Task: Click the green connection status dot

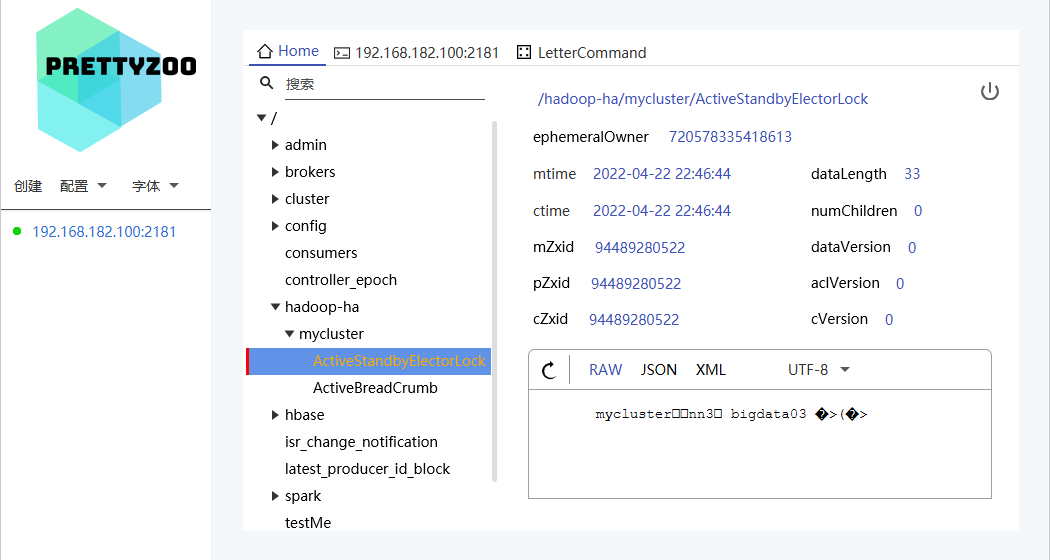Action: coord(17,231)
